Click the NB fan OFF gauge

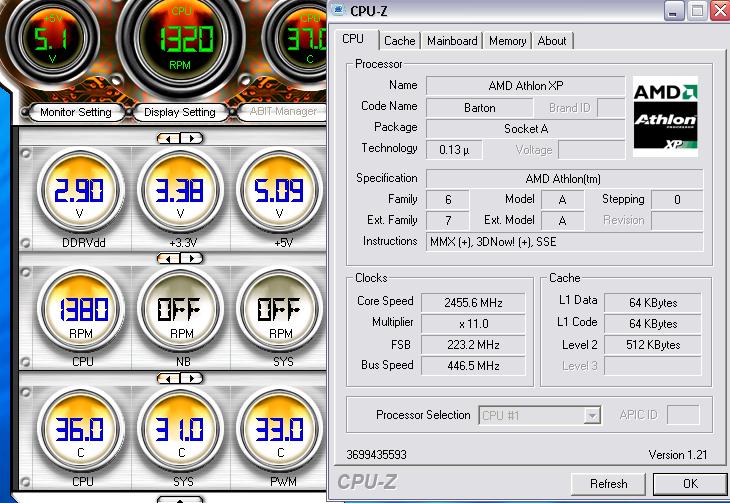point(180,310)
